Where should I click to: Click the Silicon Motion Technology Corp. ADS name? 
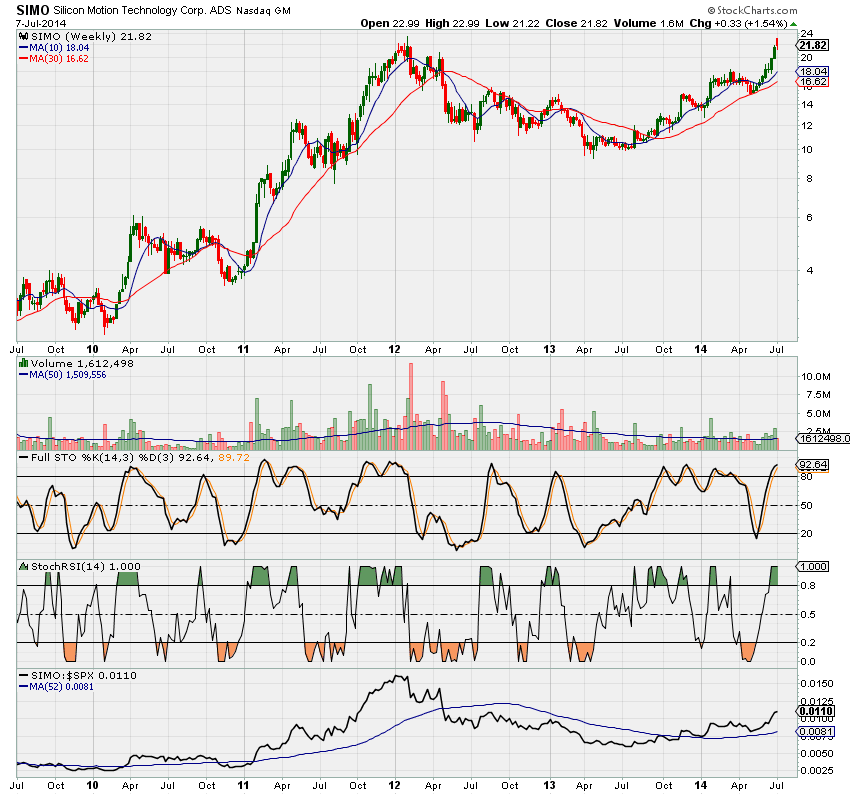(x=143, y=10)
